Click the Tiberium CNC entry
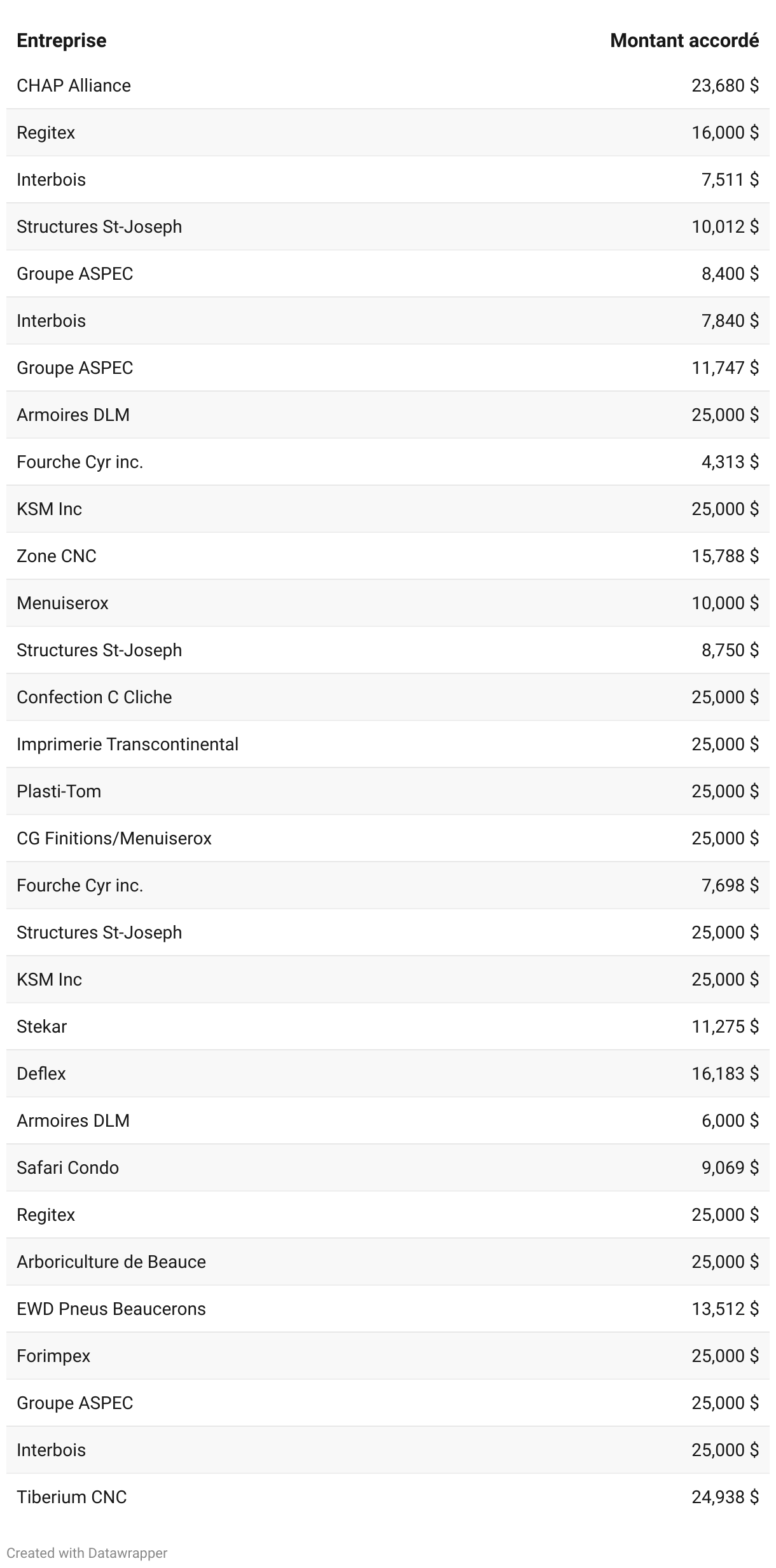The width and height of the screenshot is (776, 1568). point(72,1497)
